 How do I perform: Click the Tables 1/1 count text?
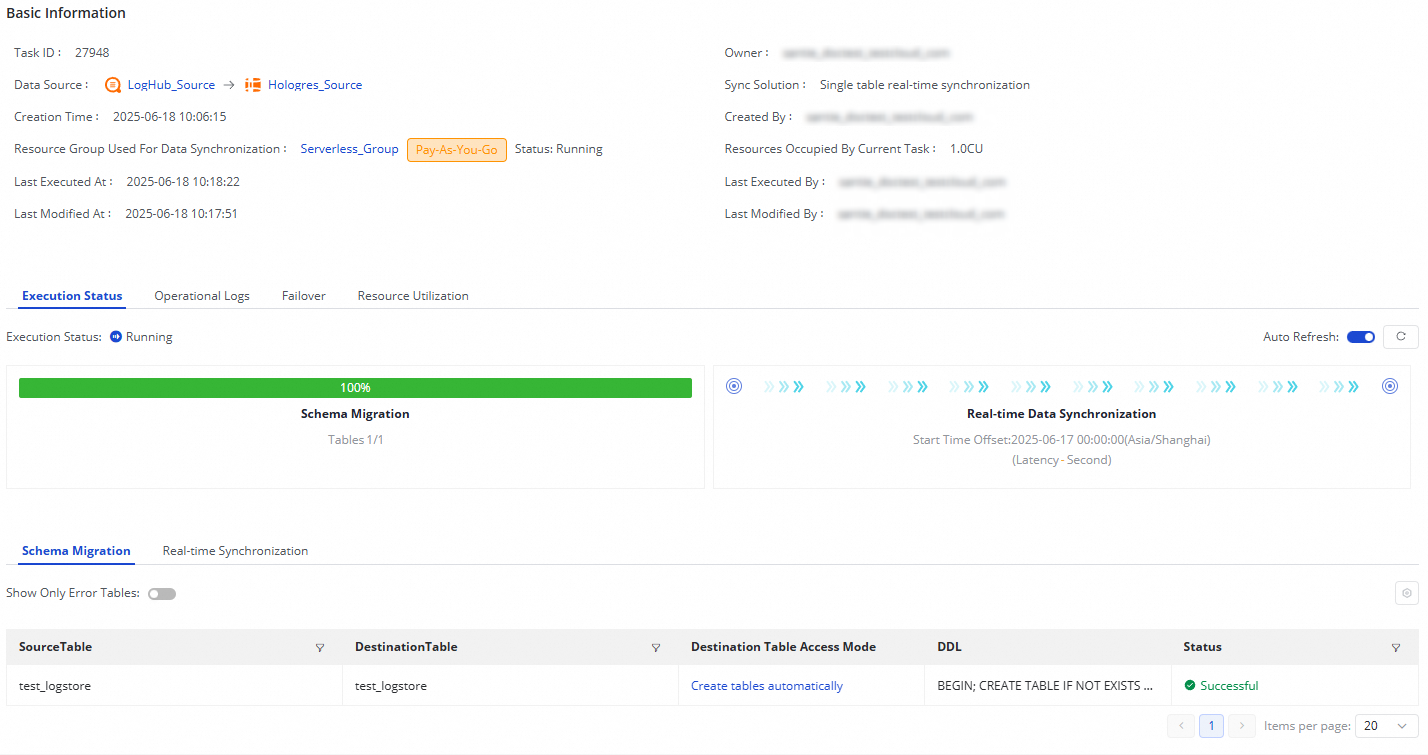[355, 440]
